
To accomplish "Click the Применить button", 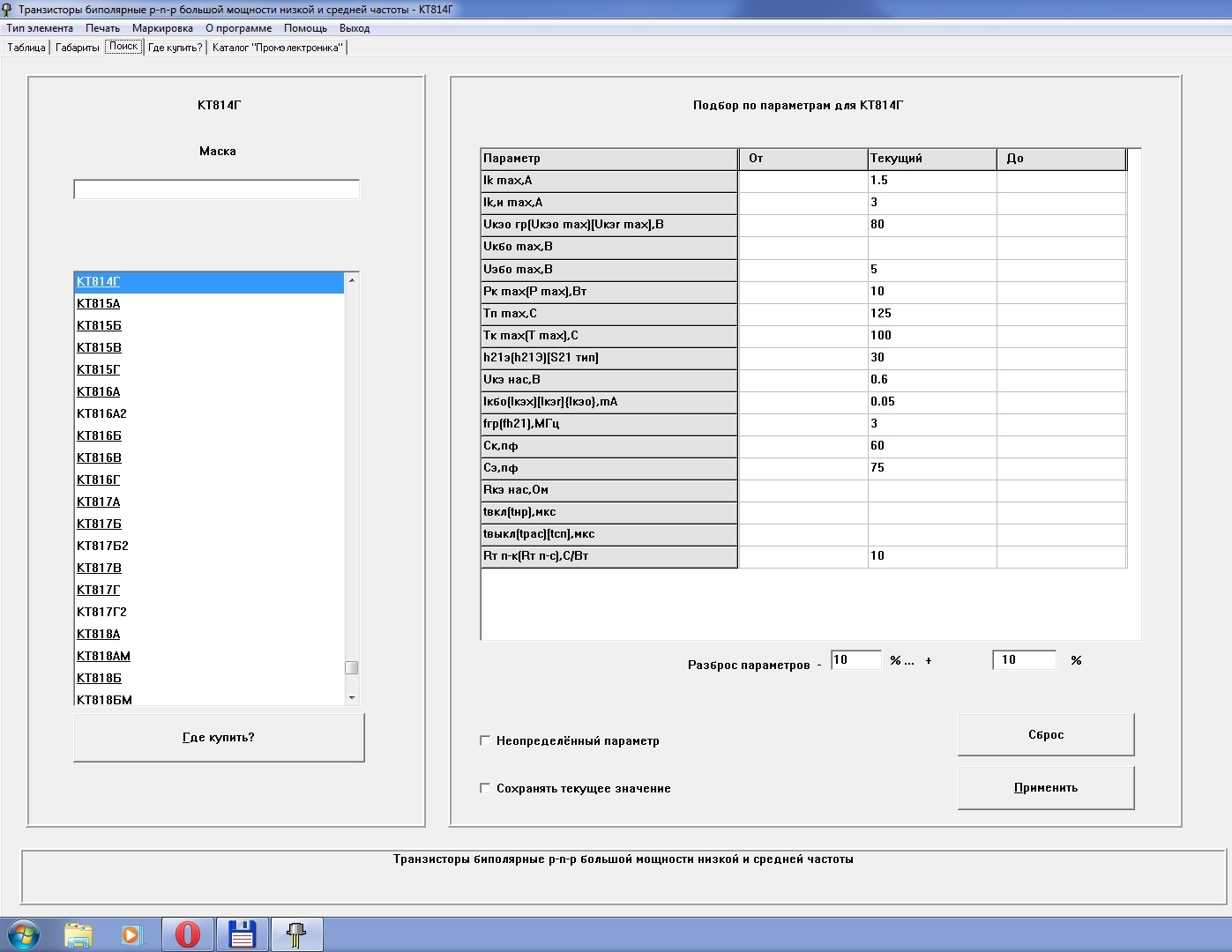I will click(x=1046, y=787).
